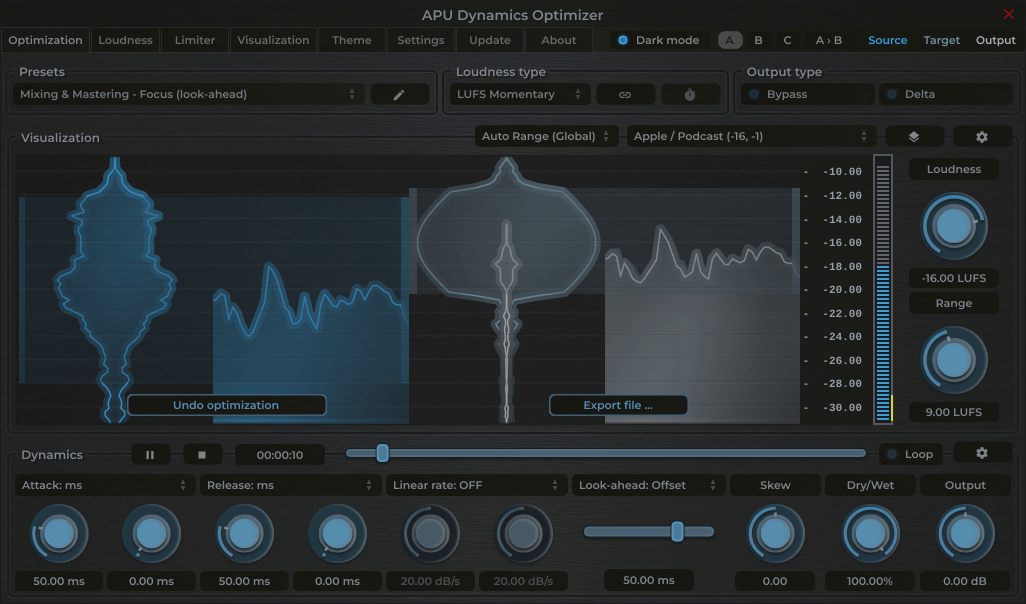
Task: Click the Export file button
Action: pos(618,405)
